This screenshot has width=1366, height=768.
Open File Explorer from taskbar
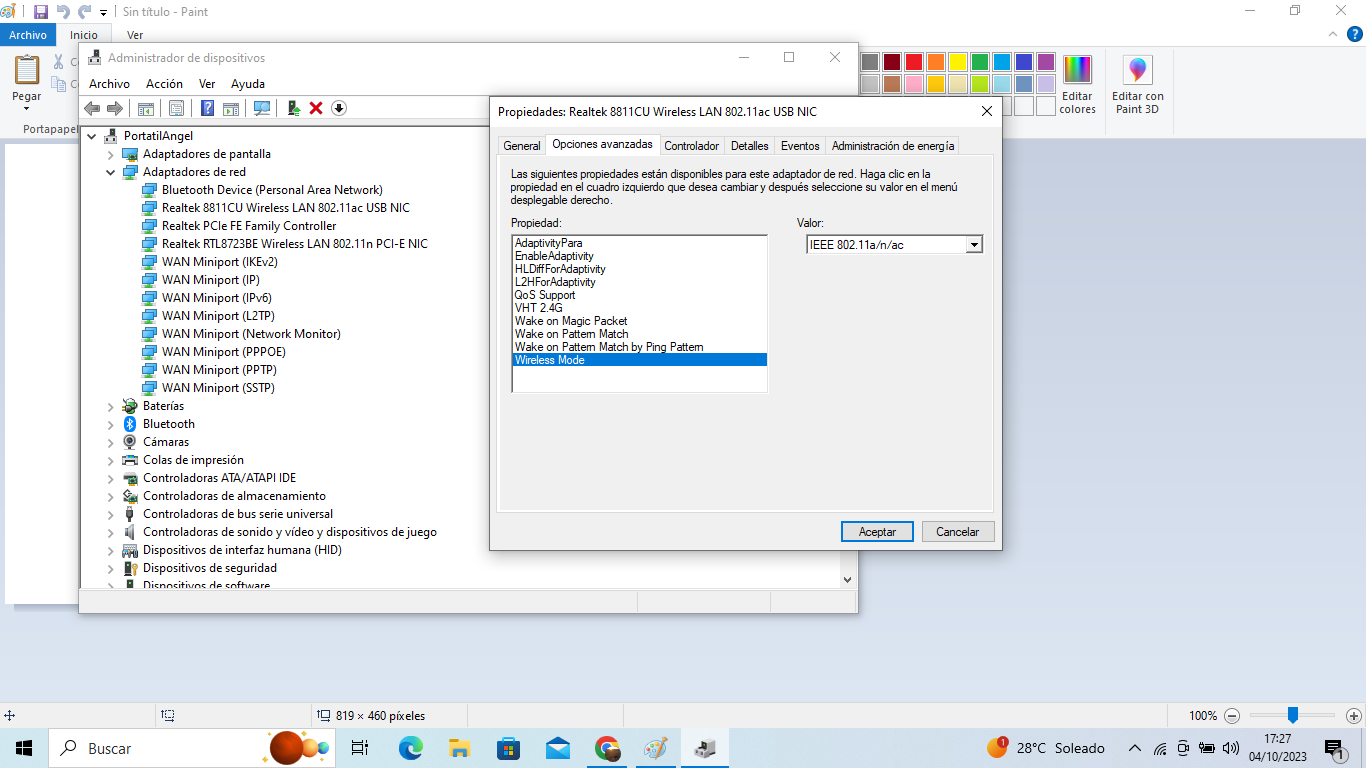pos(460,747)
